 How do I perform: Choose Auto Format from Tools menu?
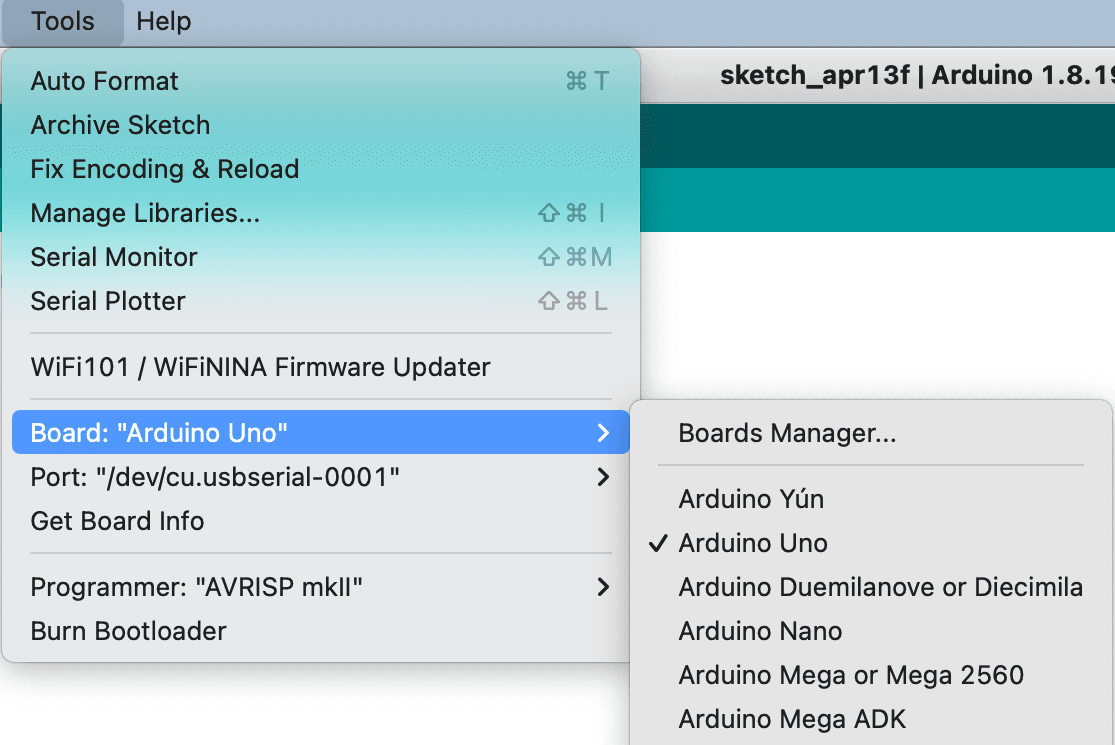click(x=321, y=81)
